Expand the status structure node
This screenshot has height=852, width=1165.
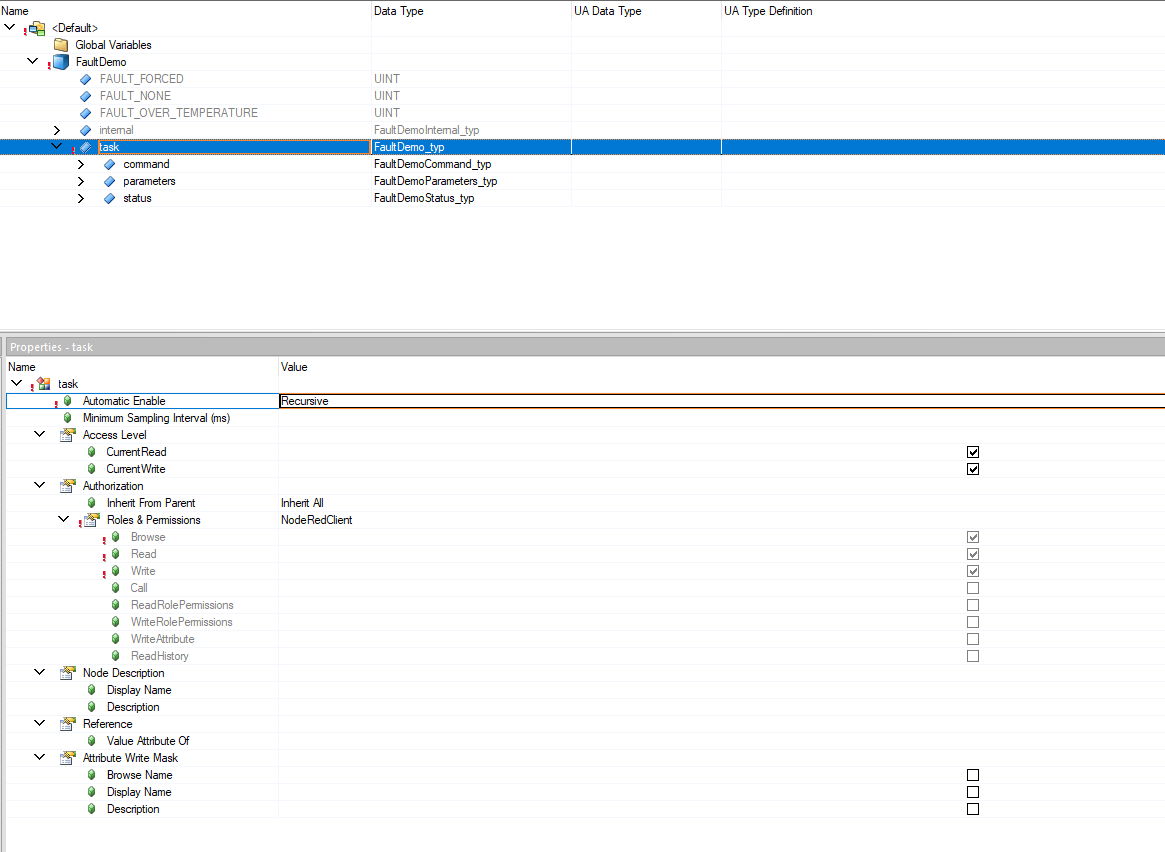(80, 199)
